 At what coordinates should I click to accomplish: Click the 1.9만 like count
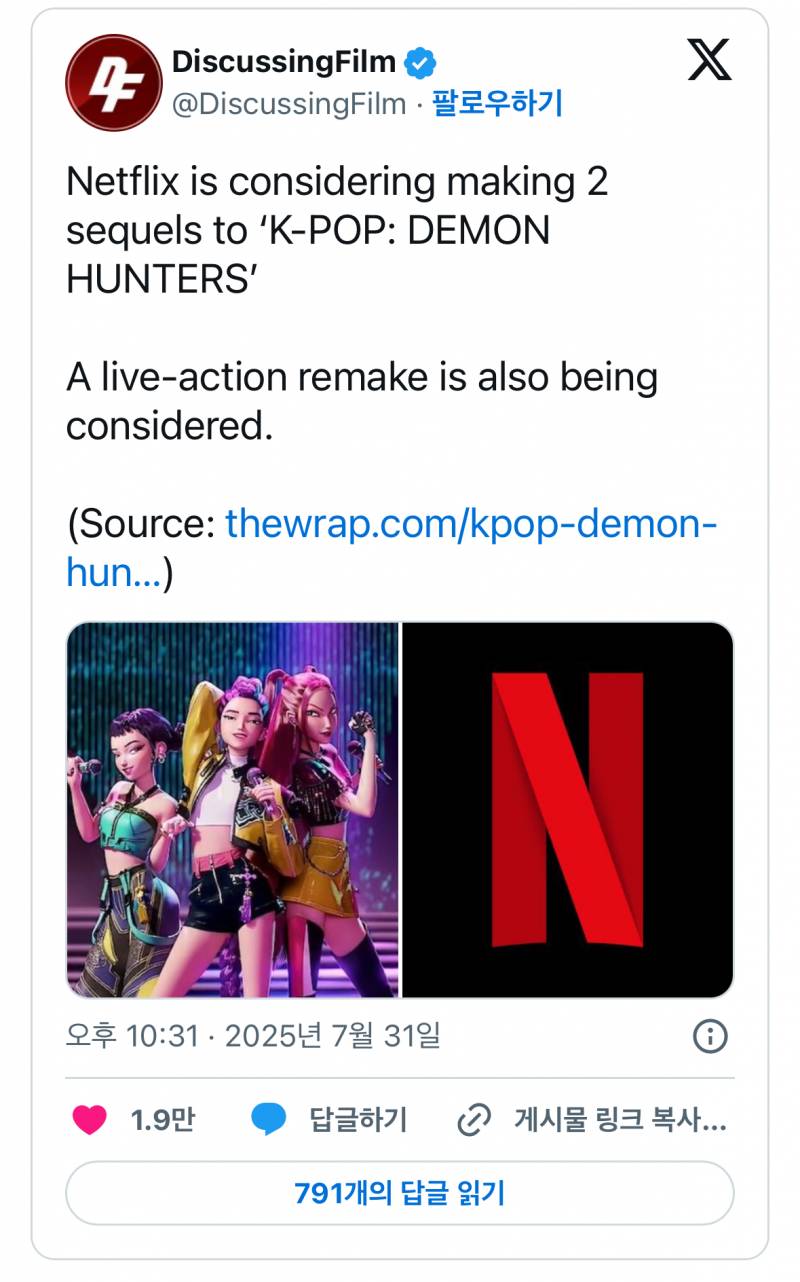point(162,1120)
